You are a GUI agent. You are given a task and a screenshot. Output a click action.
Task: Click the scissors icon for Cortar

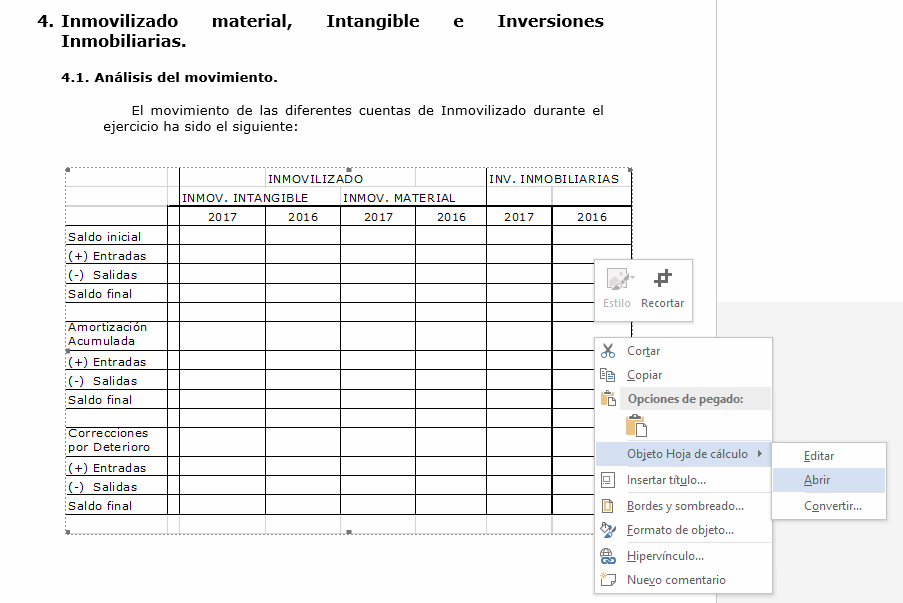[x=608, y=351]
